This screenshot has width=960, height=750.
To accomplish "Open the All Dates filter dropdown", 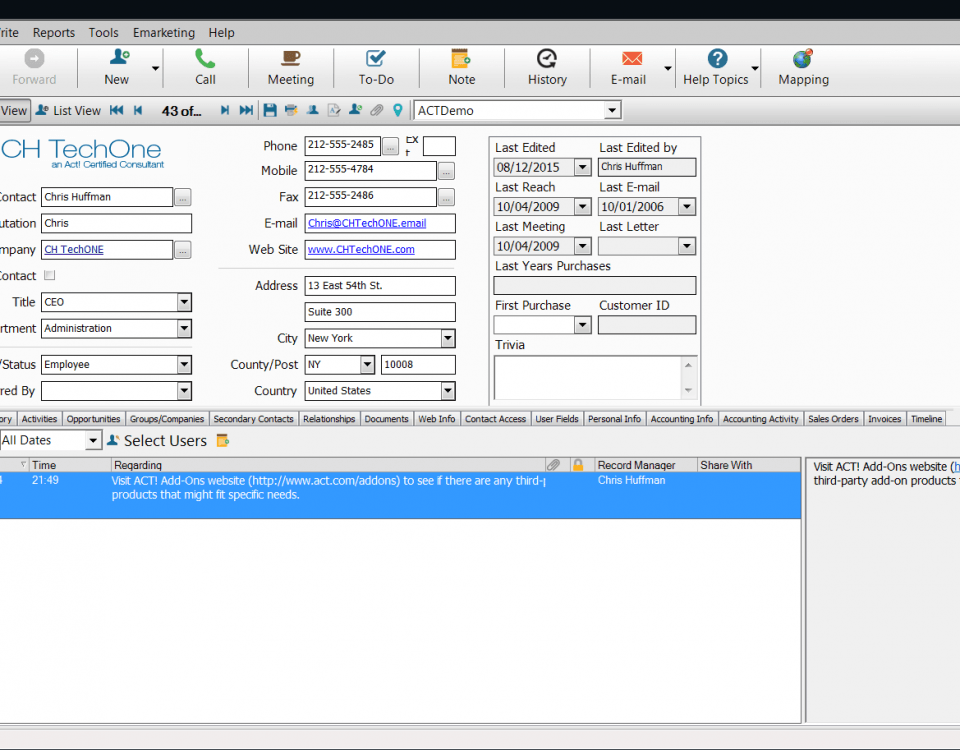I will [92, 440].
